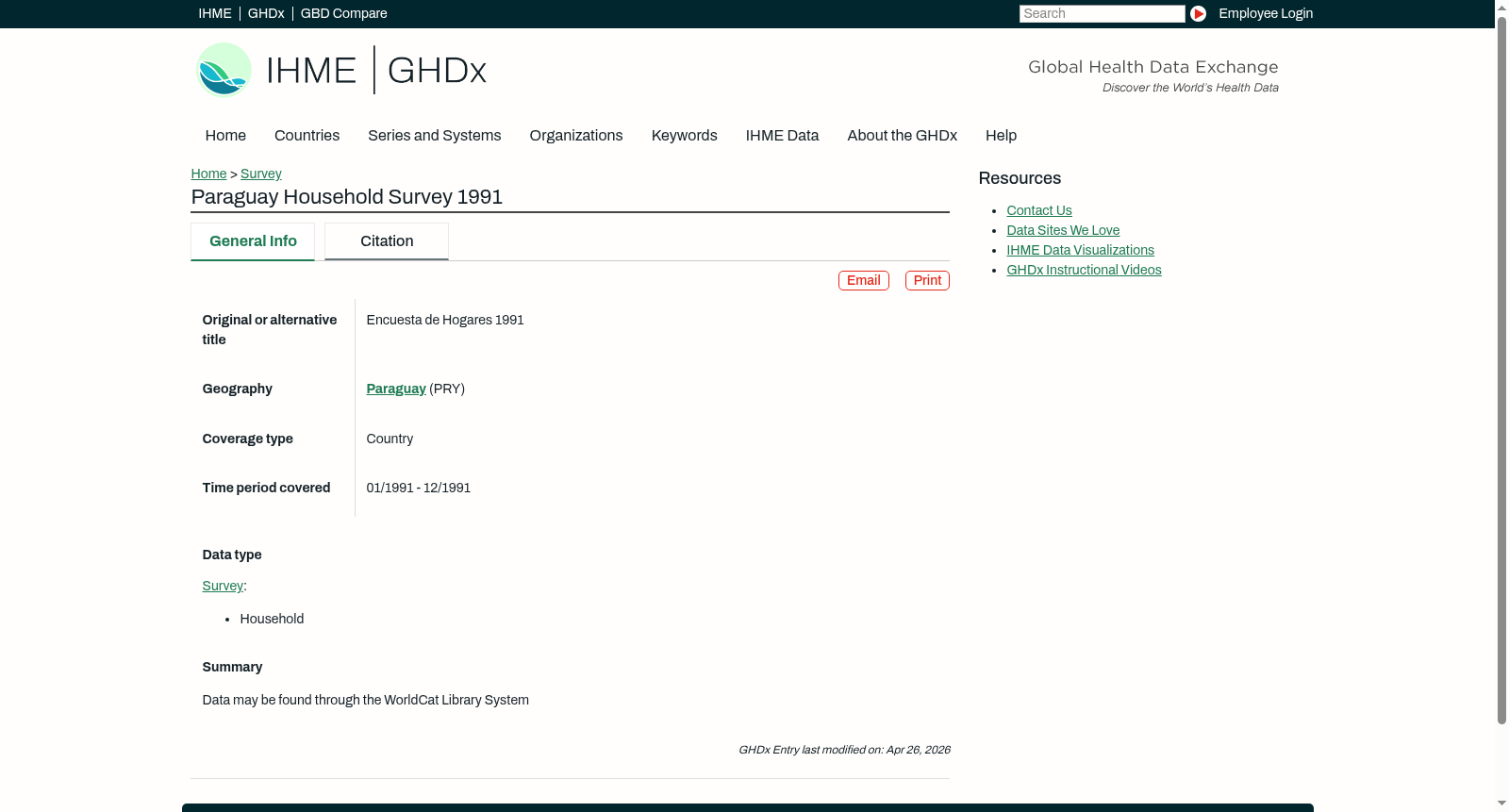Click the 01/1991 - 12/1991 time period value
1509x812 pixels.
point(419,488)
